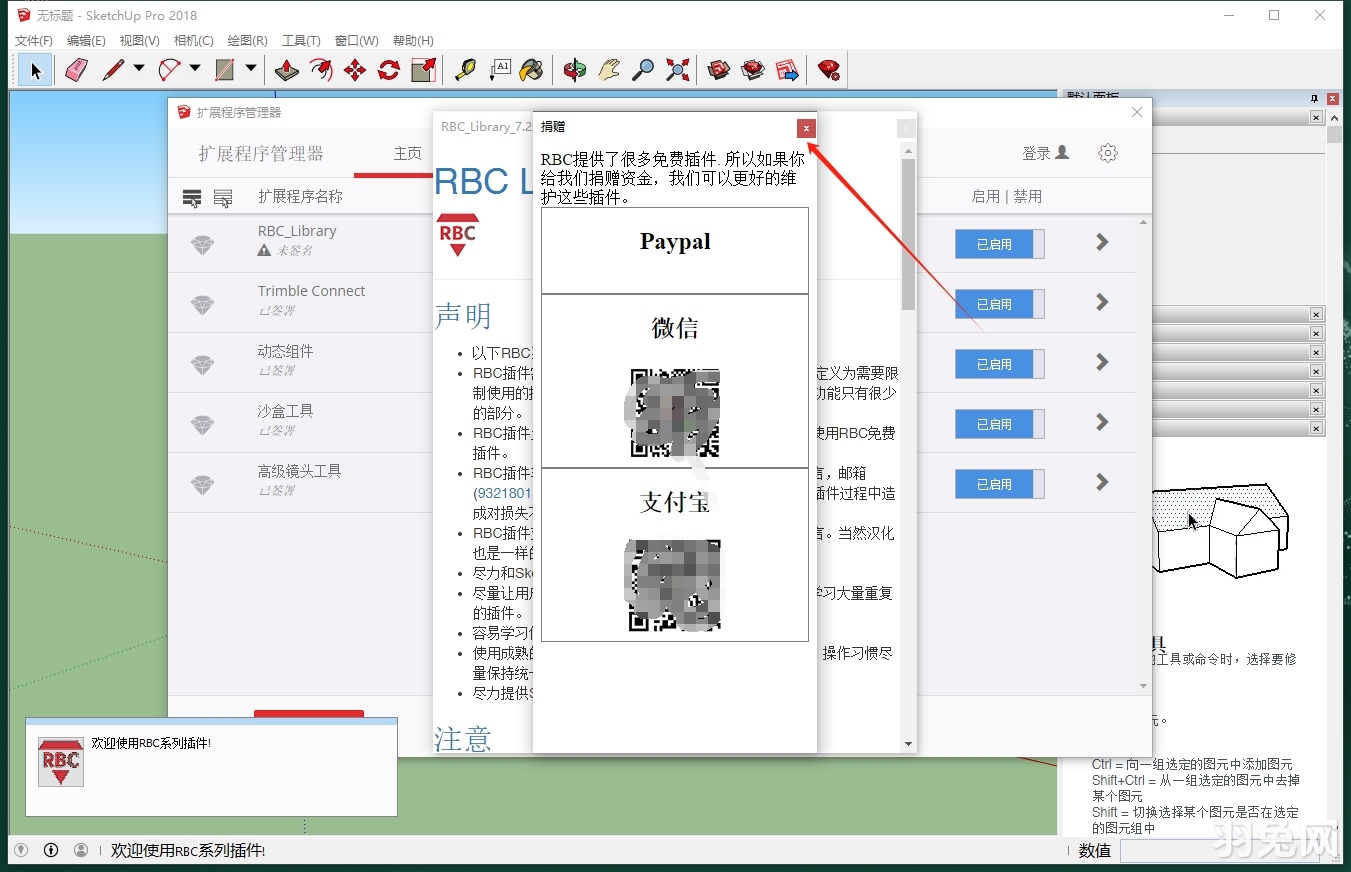Open Extension Manager settings gear
The image size is (1351, 872).
click(x=1107, y=152)
